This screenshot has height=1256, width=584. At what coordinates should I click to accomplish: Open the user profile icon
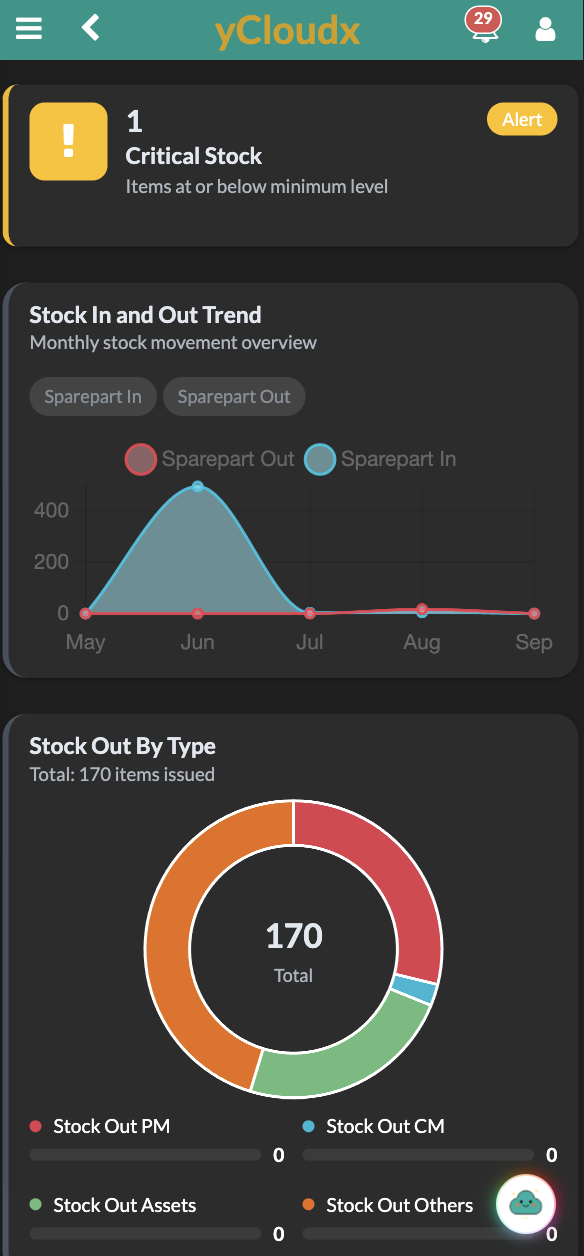545,28
